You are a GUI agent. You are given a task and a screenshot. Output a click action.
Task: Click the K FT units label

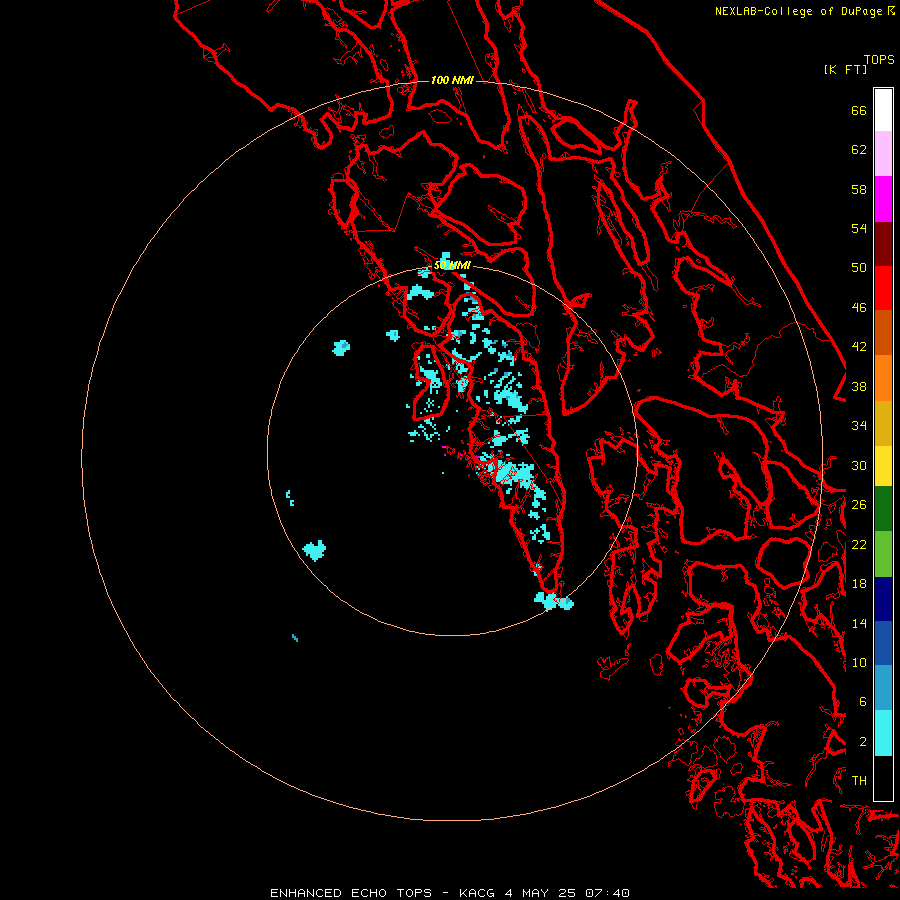(x=845, y=69)
